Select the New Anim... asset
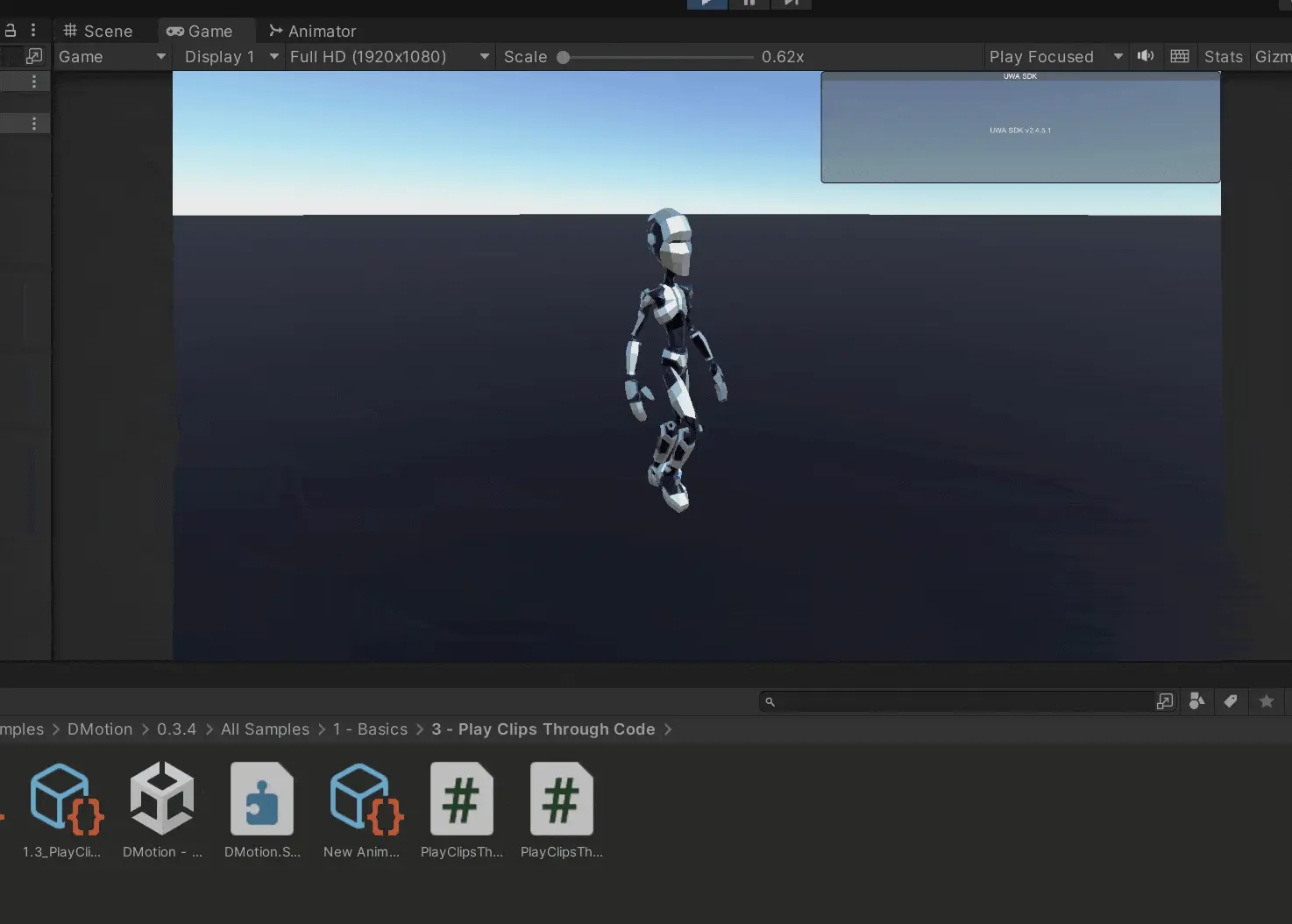 pos(362,800)
